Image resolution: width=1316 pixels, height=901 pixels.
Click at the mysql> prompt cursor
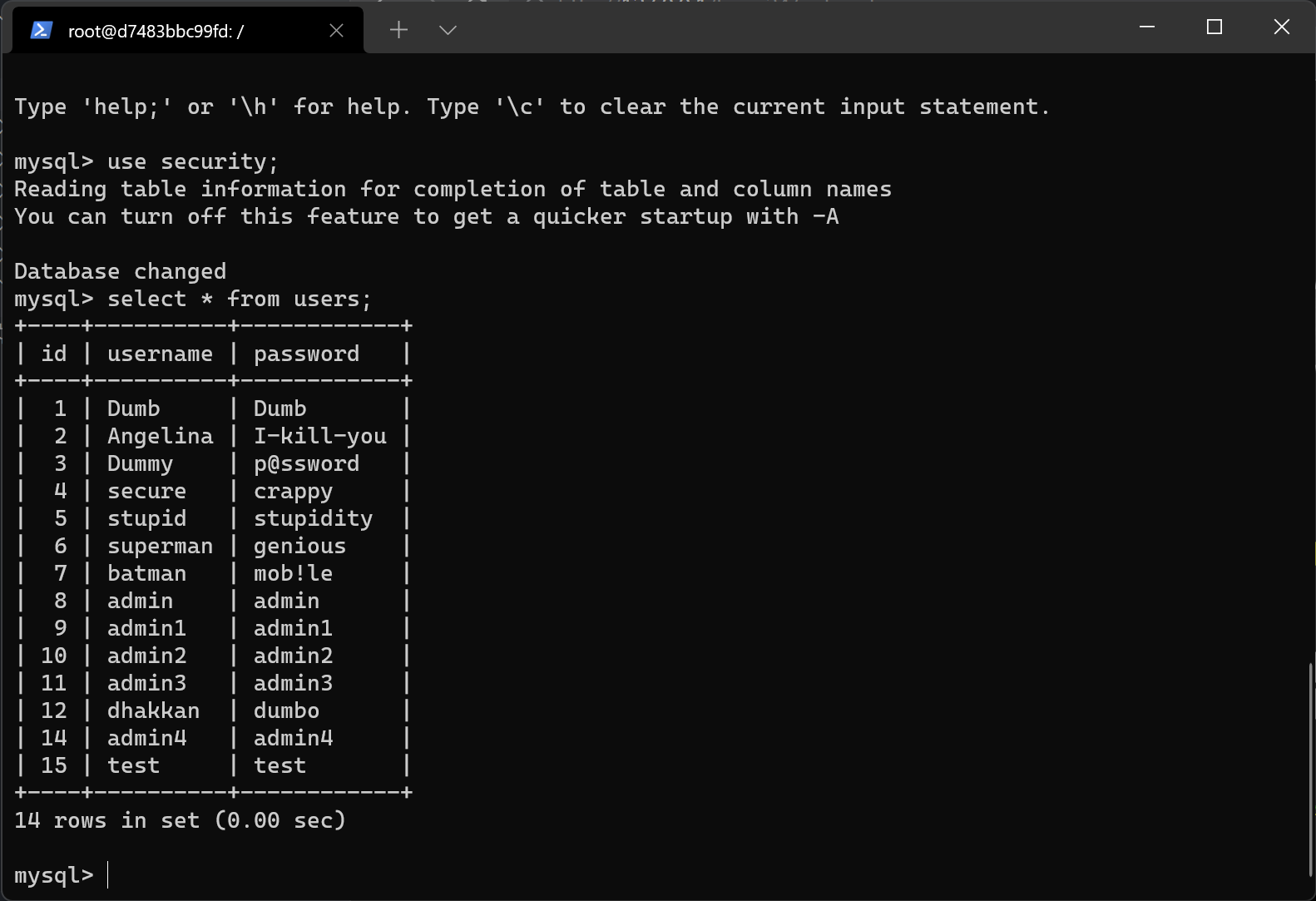click(108, 875)
